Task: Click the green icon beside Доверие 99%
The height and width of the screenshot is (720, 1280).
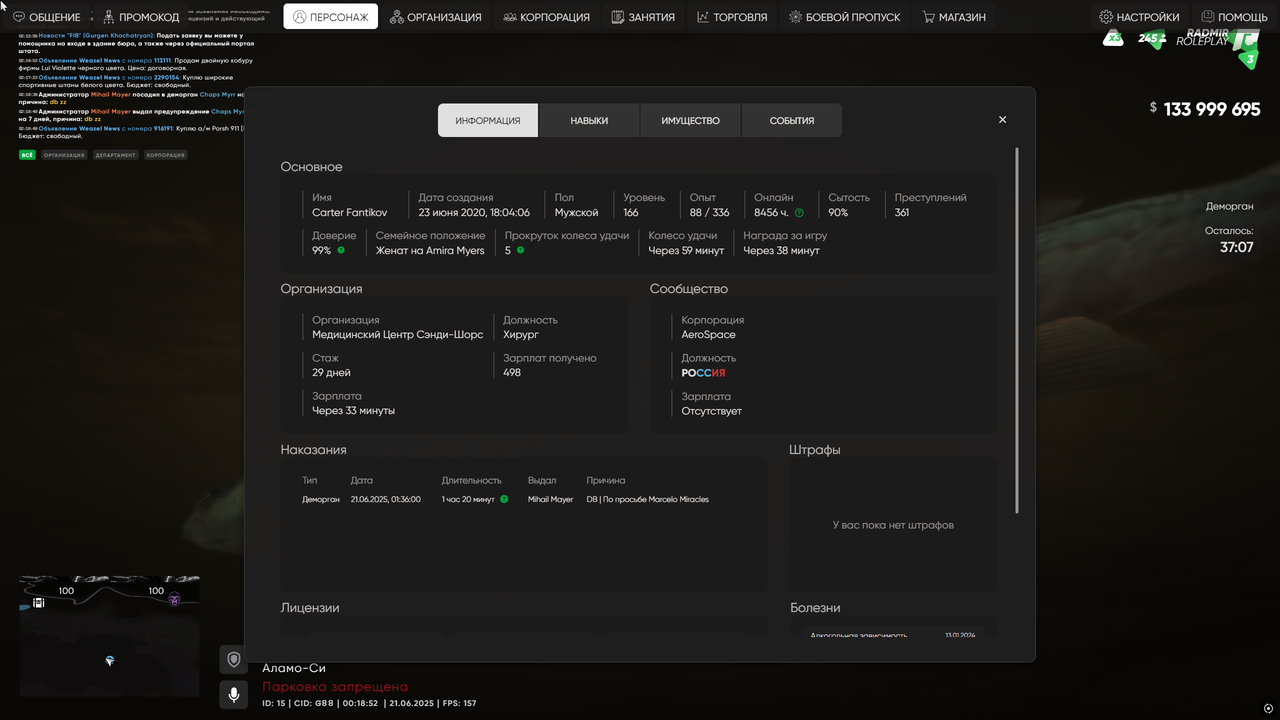Action: pos(341,250)
